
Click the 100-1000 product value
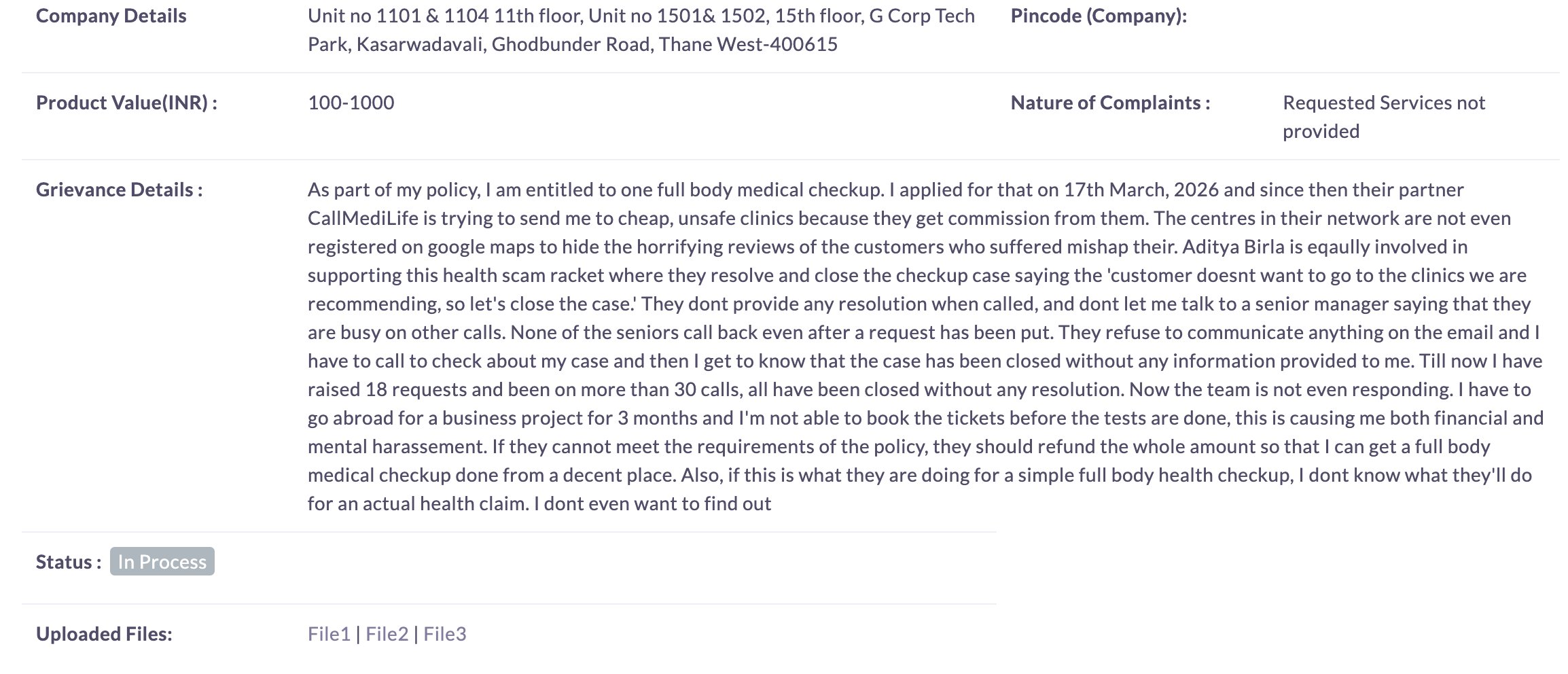tap(351, 103)
